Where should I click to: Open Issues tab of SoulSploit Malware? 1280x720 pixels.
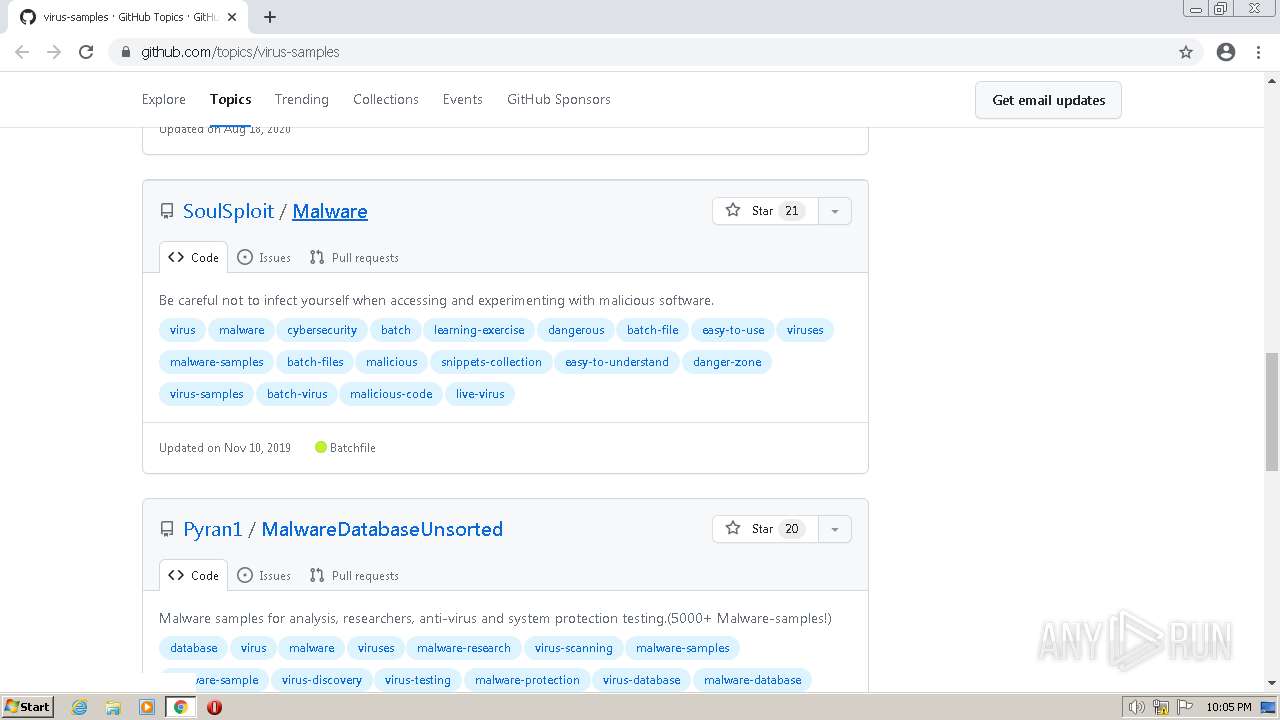[264, 257]
